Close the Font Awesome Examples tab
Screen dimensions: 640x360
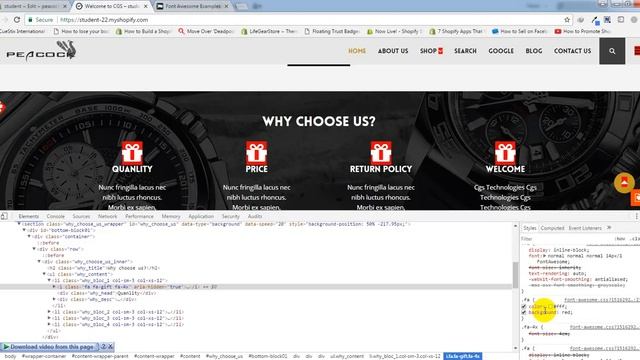coord(227,6)
